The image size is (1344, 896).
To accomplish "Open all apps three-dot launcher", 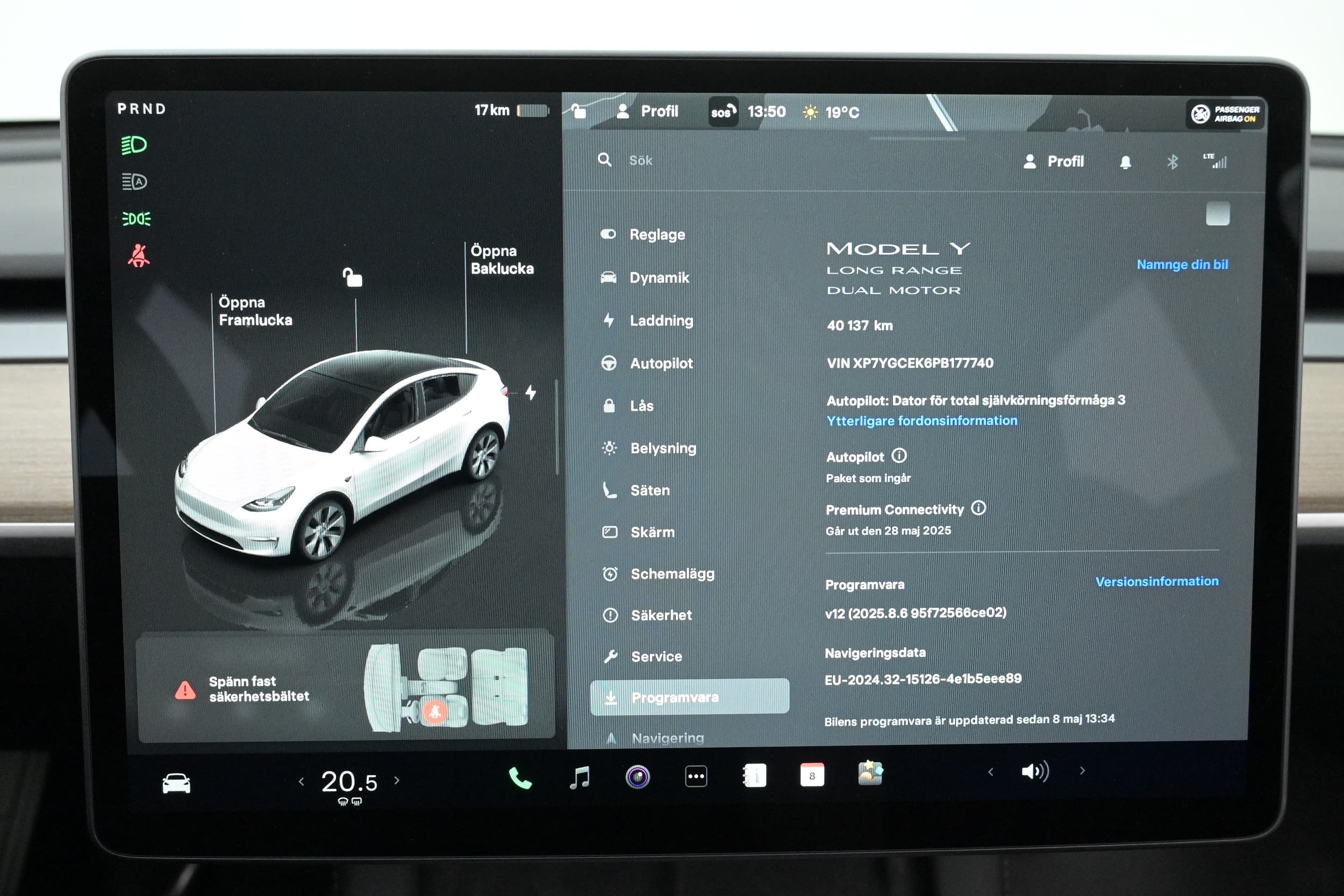I will (x=696, y=777).
